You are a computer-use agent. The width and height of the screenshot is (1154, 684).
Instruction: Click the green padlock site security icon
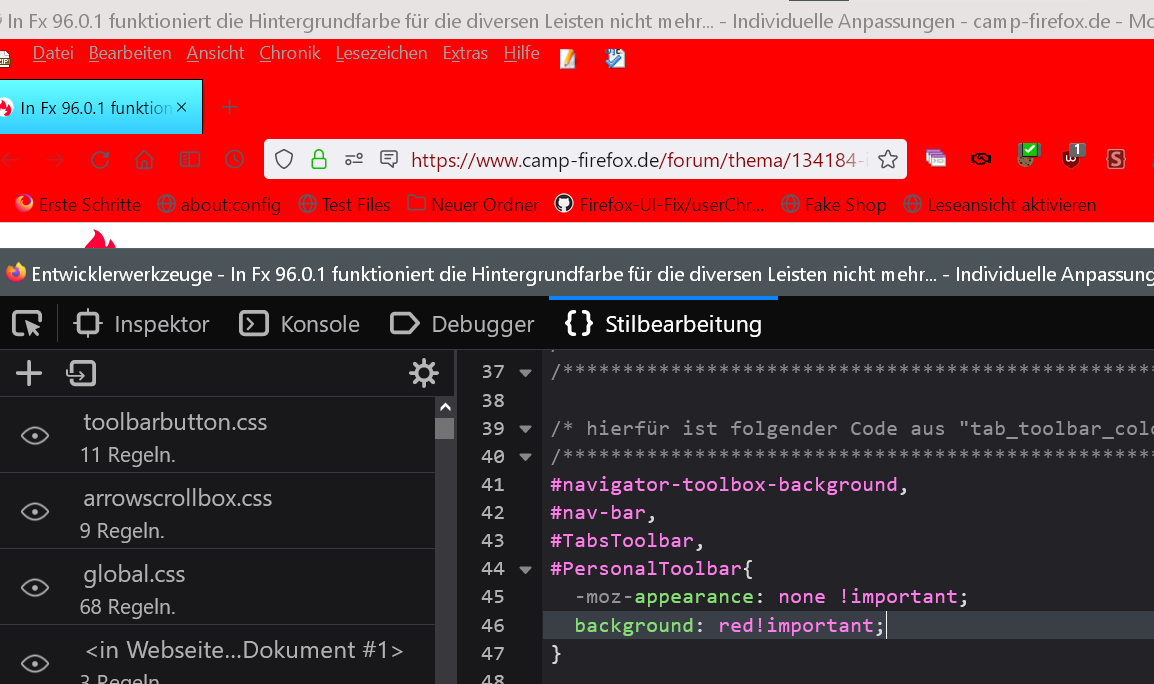(318, 159)
